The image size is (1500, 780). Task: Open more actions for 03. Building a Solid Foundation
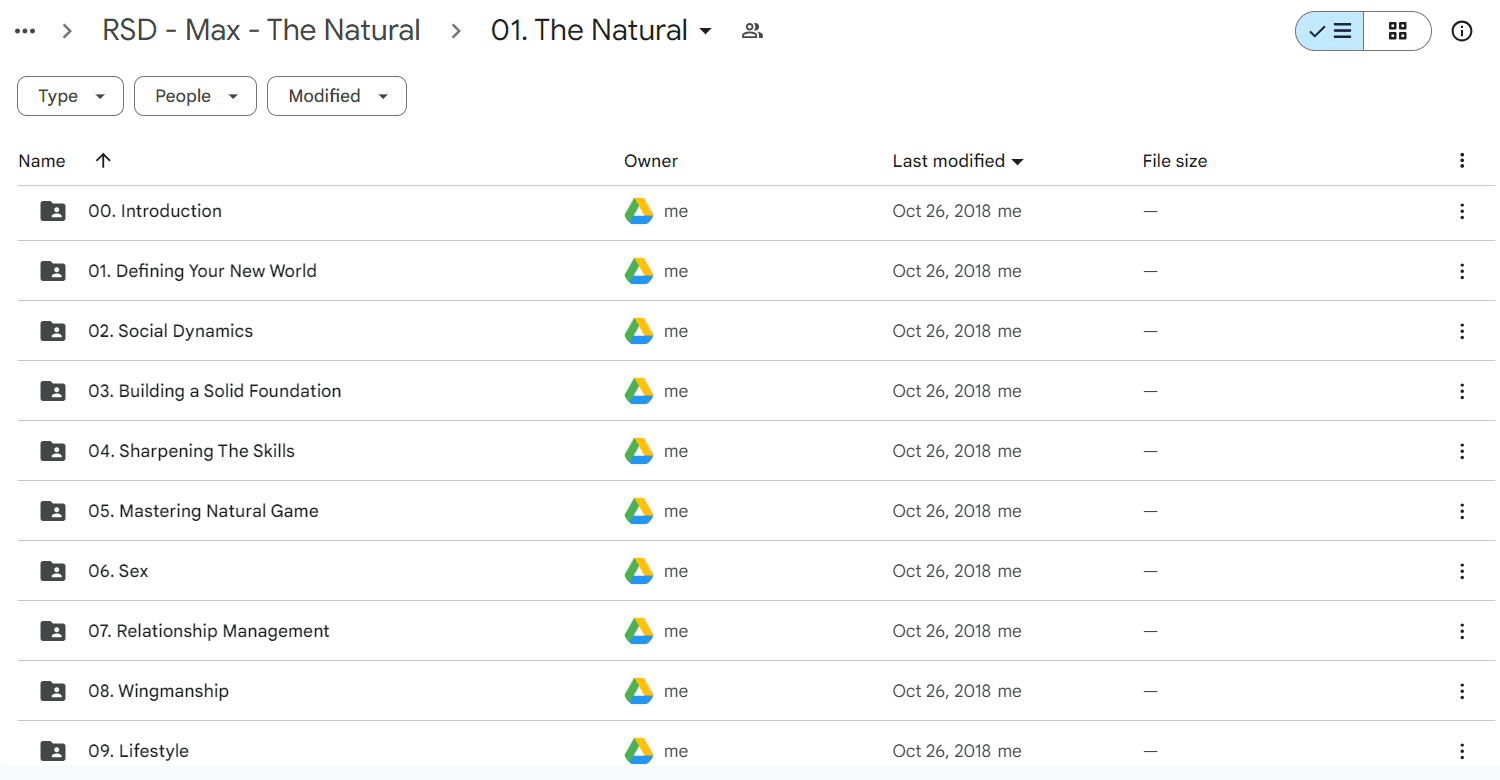[x=1462, y=391]
